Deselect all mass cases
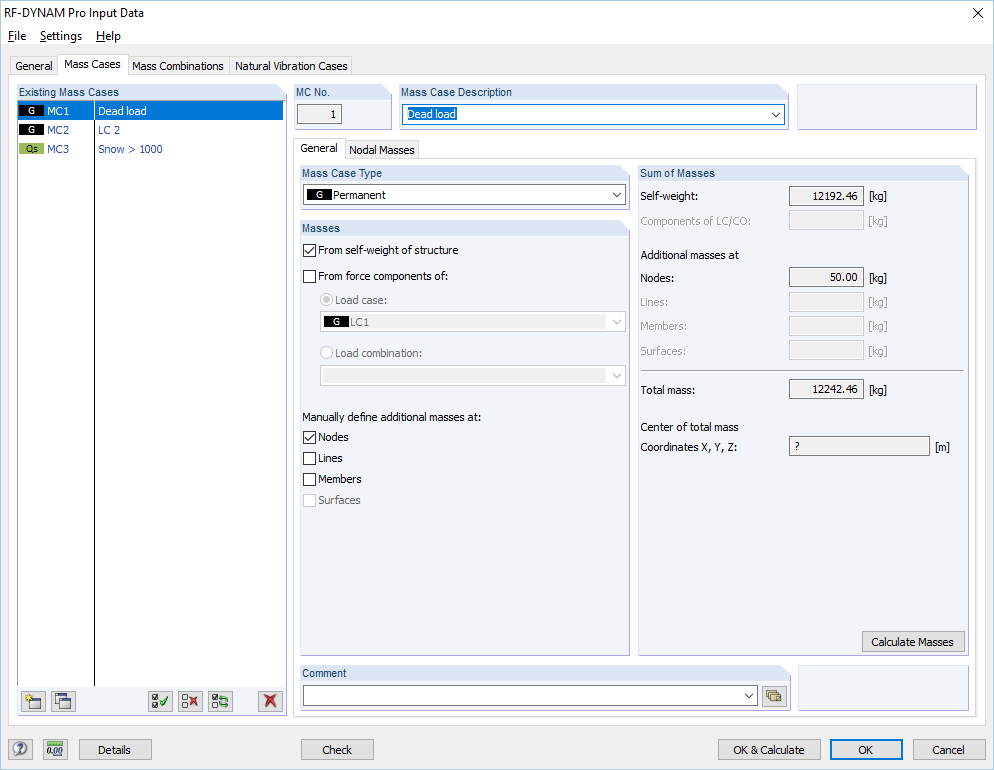This screenshot has width=994, height=770. pos(190,701)
